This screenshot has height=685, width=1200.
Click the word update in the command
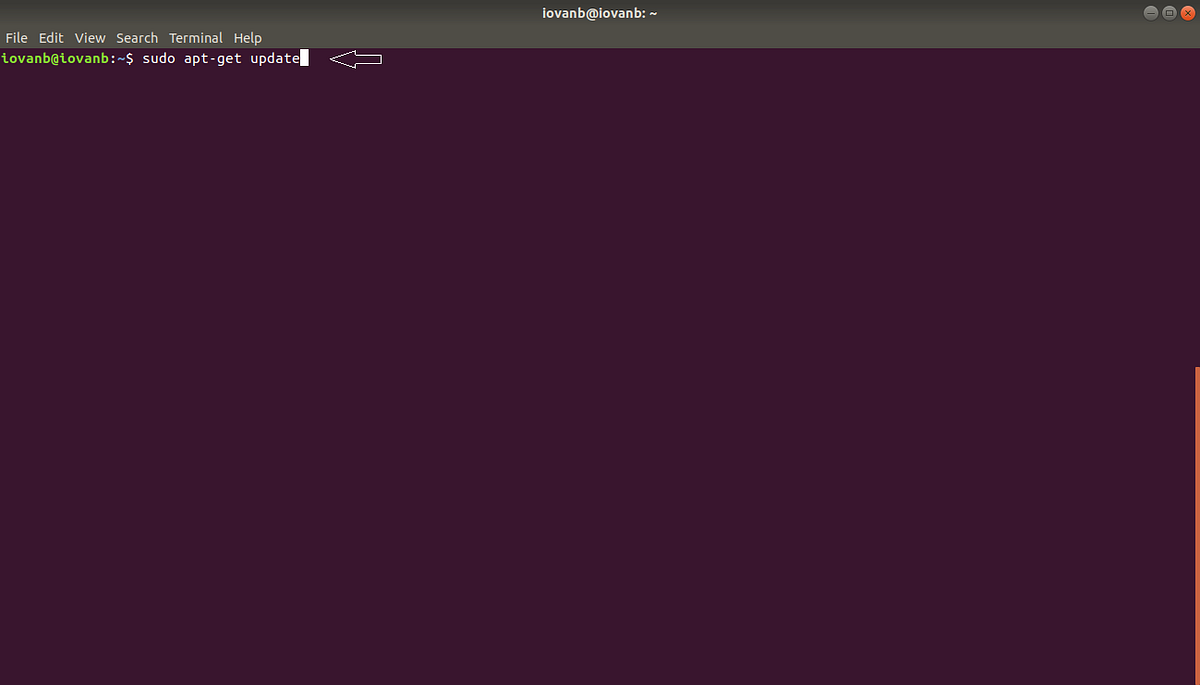click(275, 58)
